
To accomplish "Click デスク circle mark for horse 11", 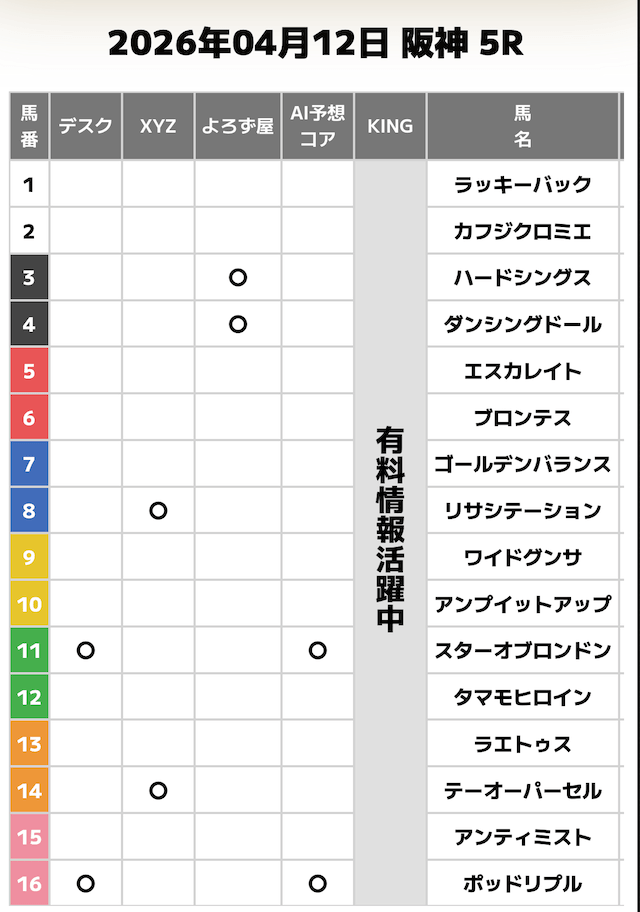I will point(86,651).
